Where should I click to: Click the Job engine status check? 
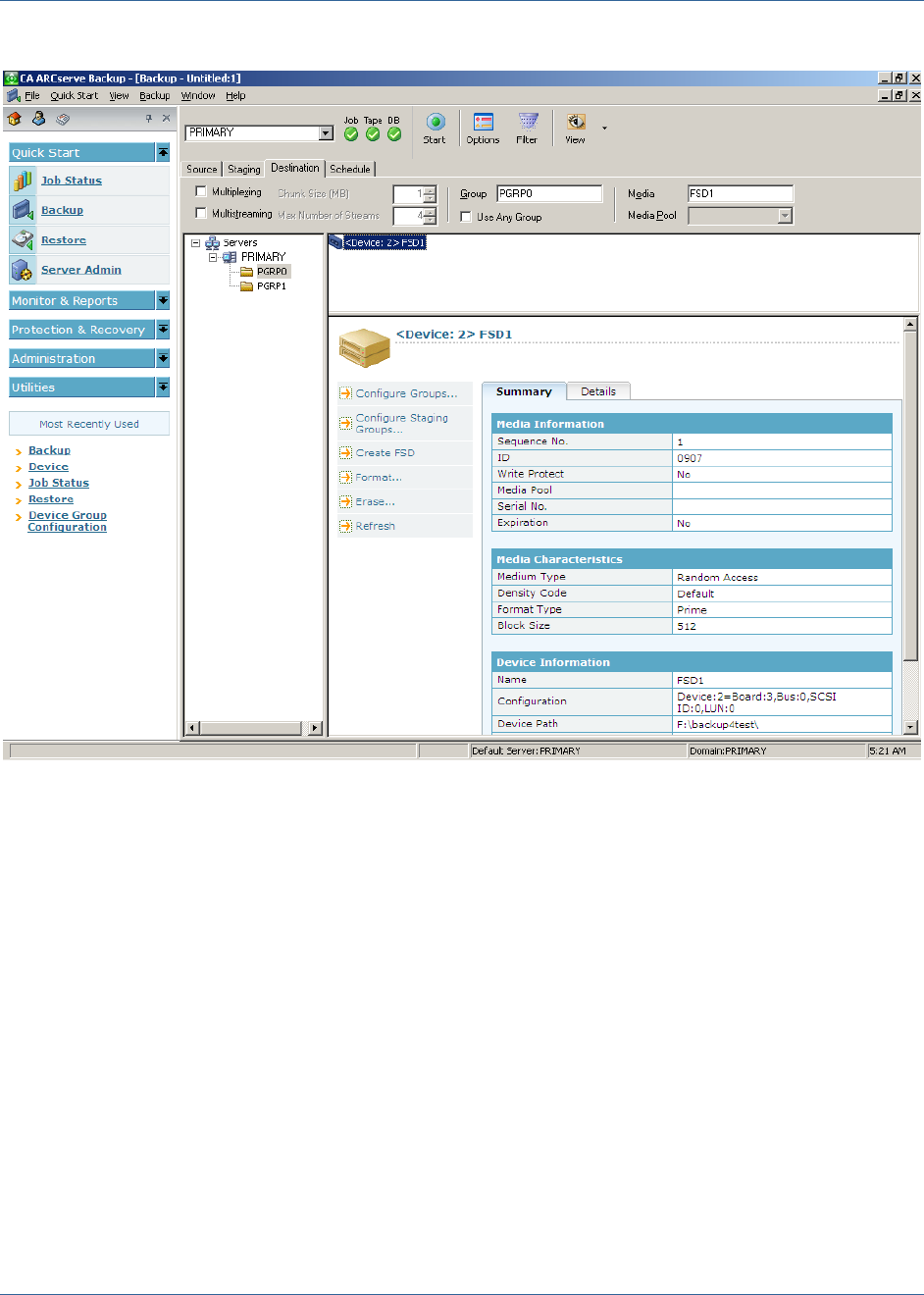[351, 134]
